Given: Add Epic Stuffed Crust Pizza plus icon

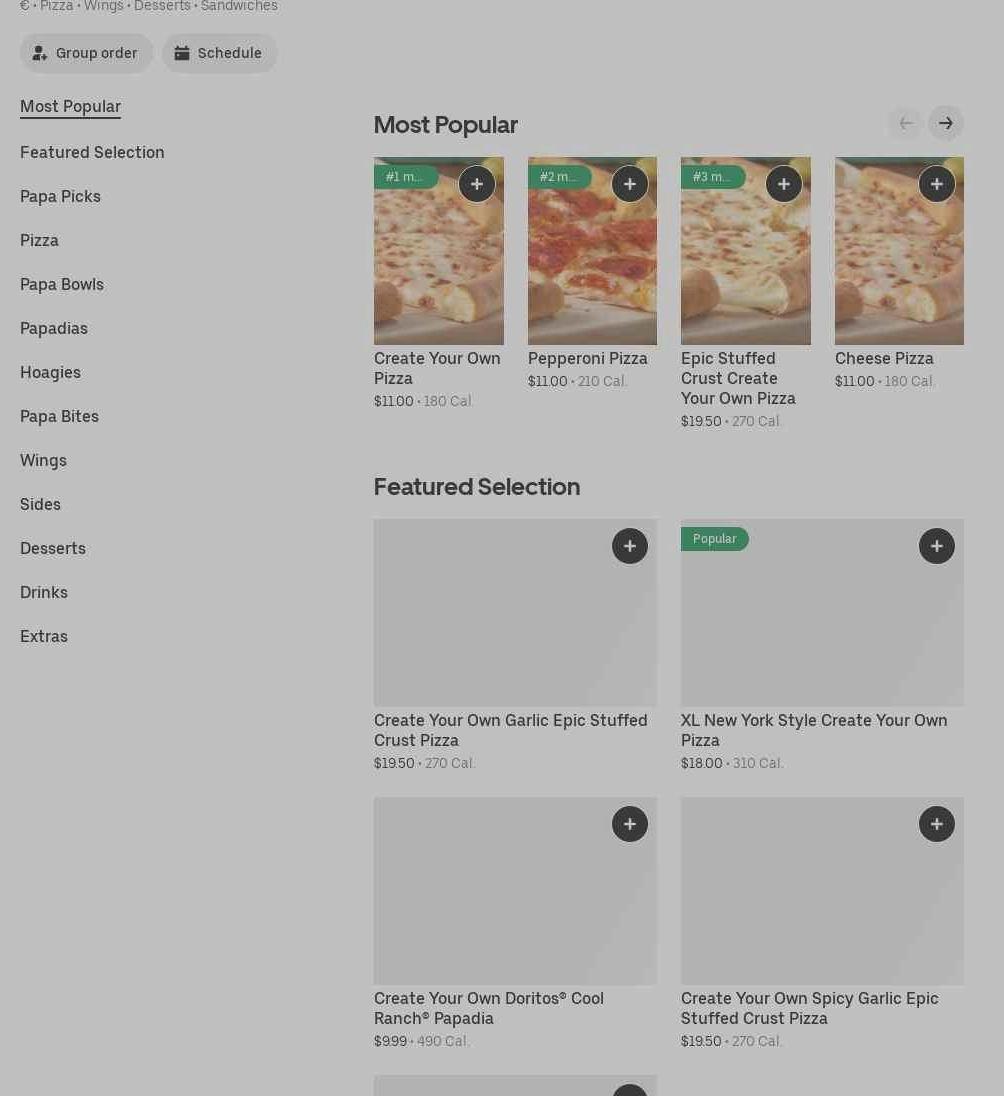Looking at the screenshot, I should pos(784,184).
